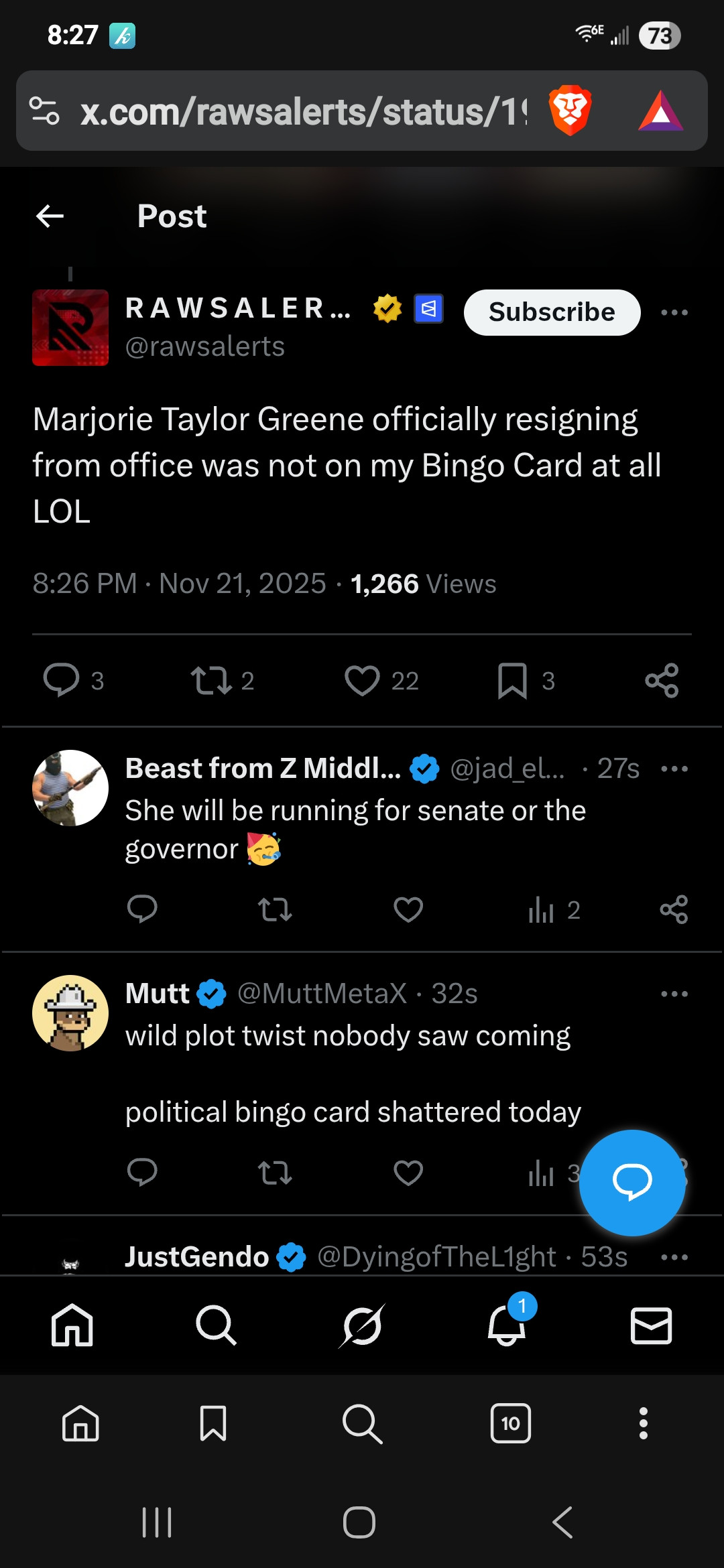Open more options on RAWSALERTS post

point(674,312)
